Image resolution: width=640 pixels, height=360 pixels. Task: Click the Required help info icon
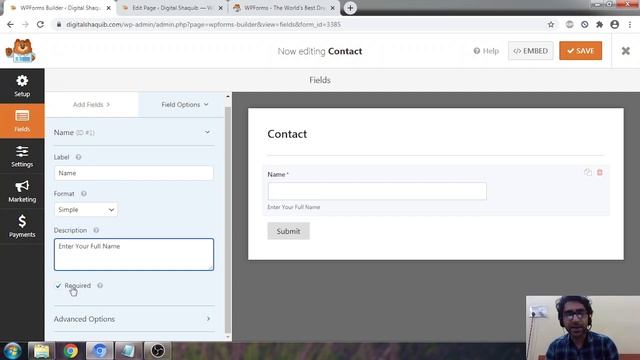100,286
